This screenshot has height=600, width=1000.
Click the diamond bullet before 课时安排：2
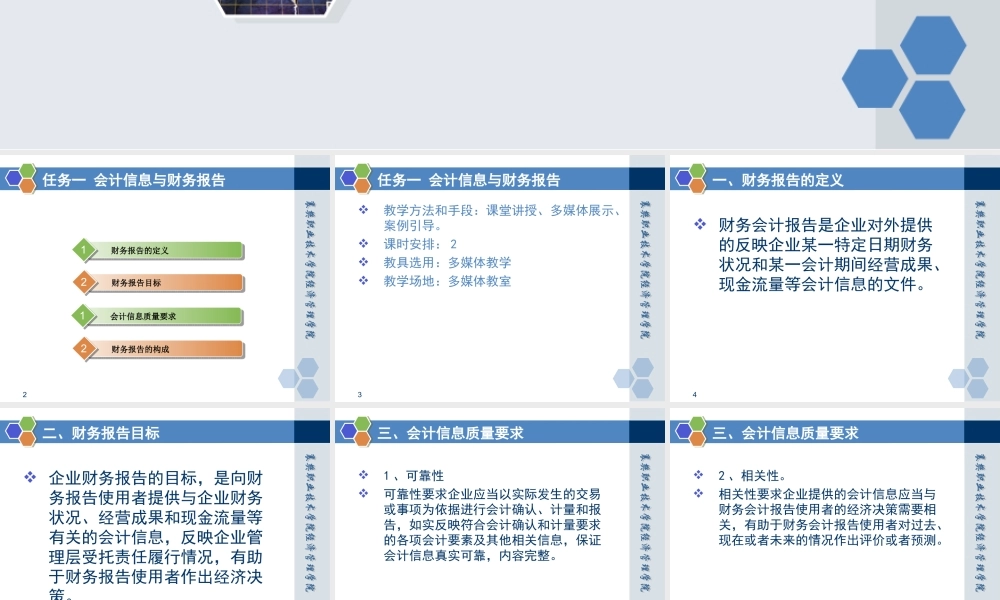[x=362, y=240]
